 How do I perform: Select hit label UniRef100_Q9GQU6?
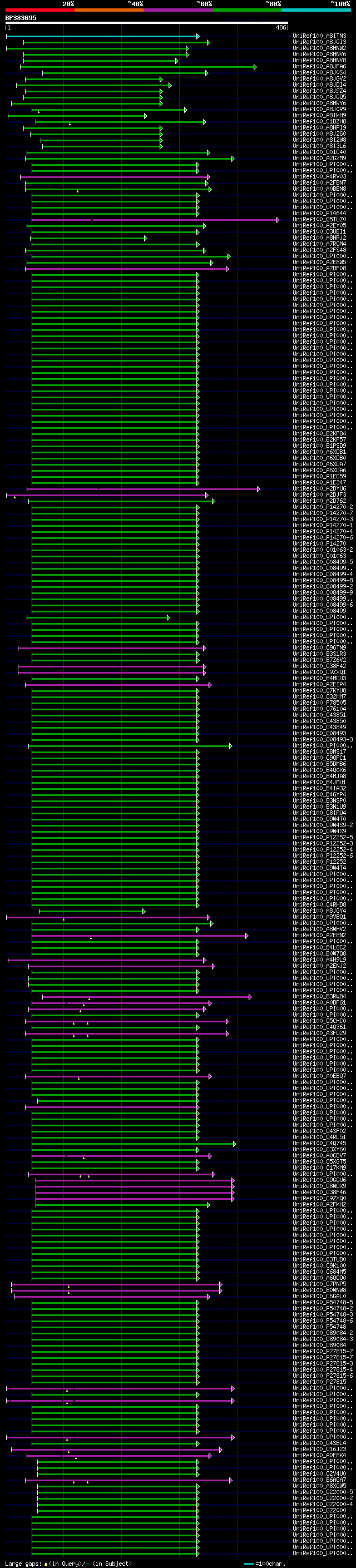319,1180
